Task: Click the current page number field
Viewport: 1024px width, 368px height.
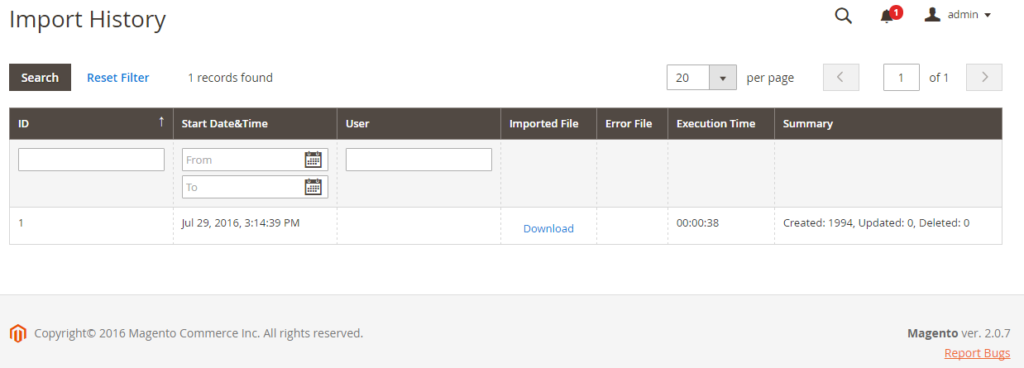Action: coord(901,77)
